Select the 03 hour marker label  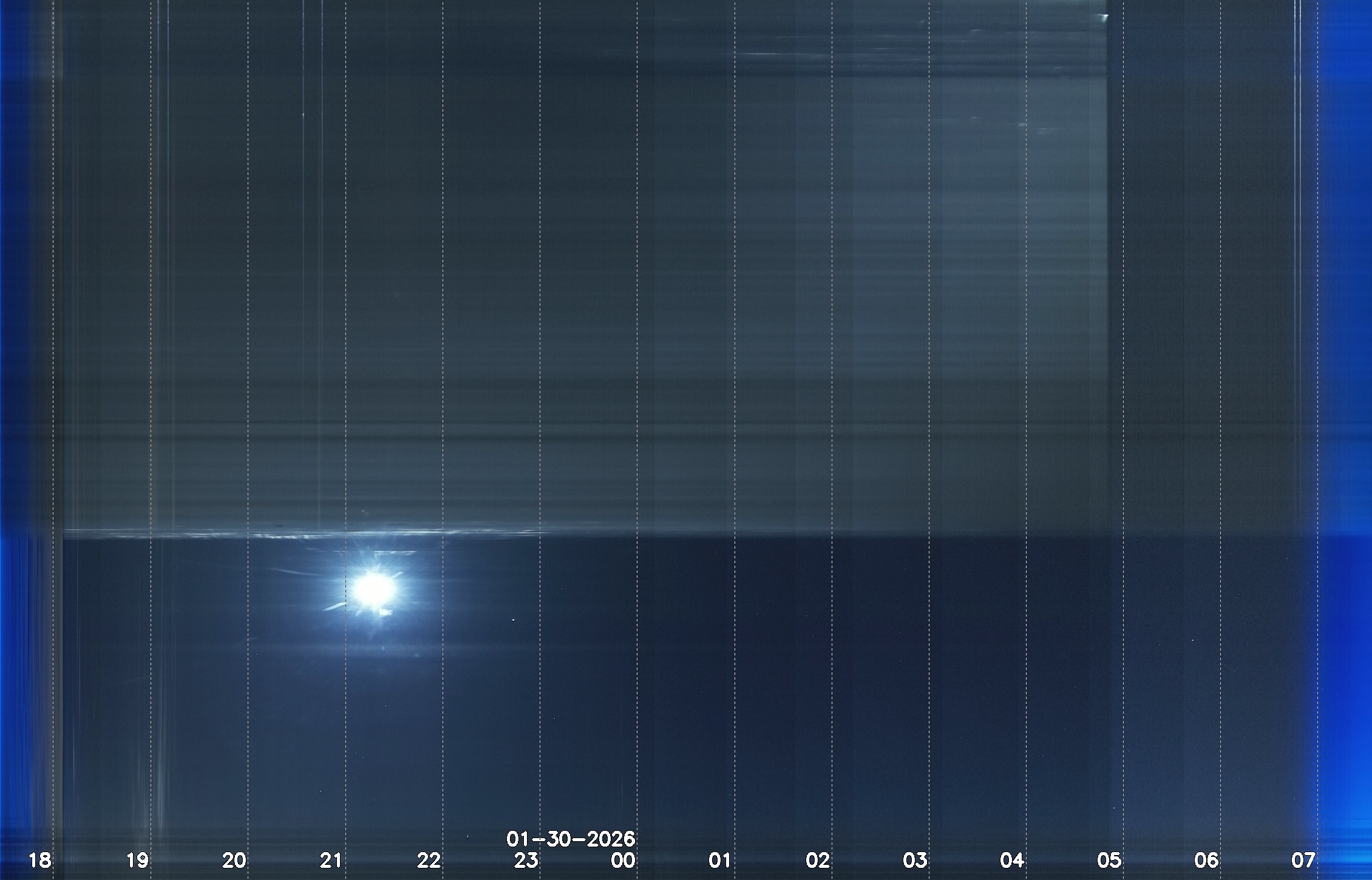915,861
